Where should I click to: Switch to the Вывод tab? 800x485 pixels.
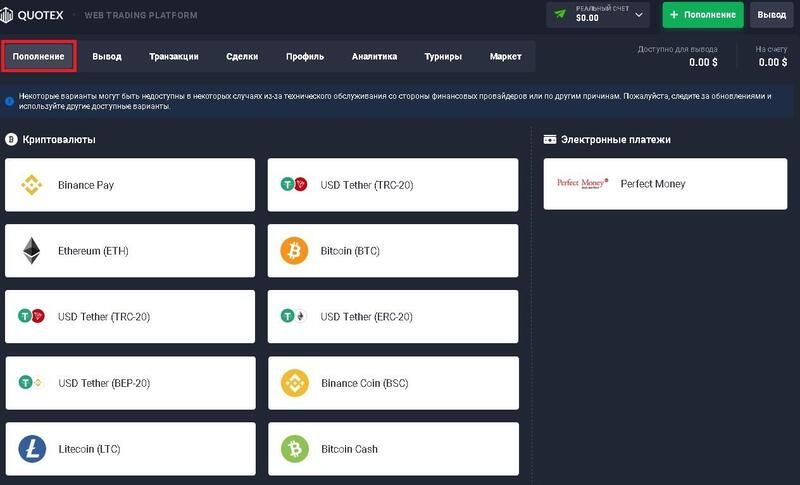click(x=107, y=56)
